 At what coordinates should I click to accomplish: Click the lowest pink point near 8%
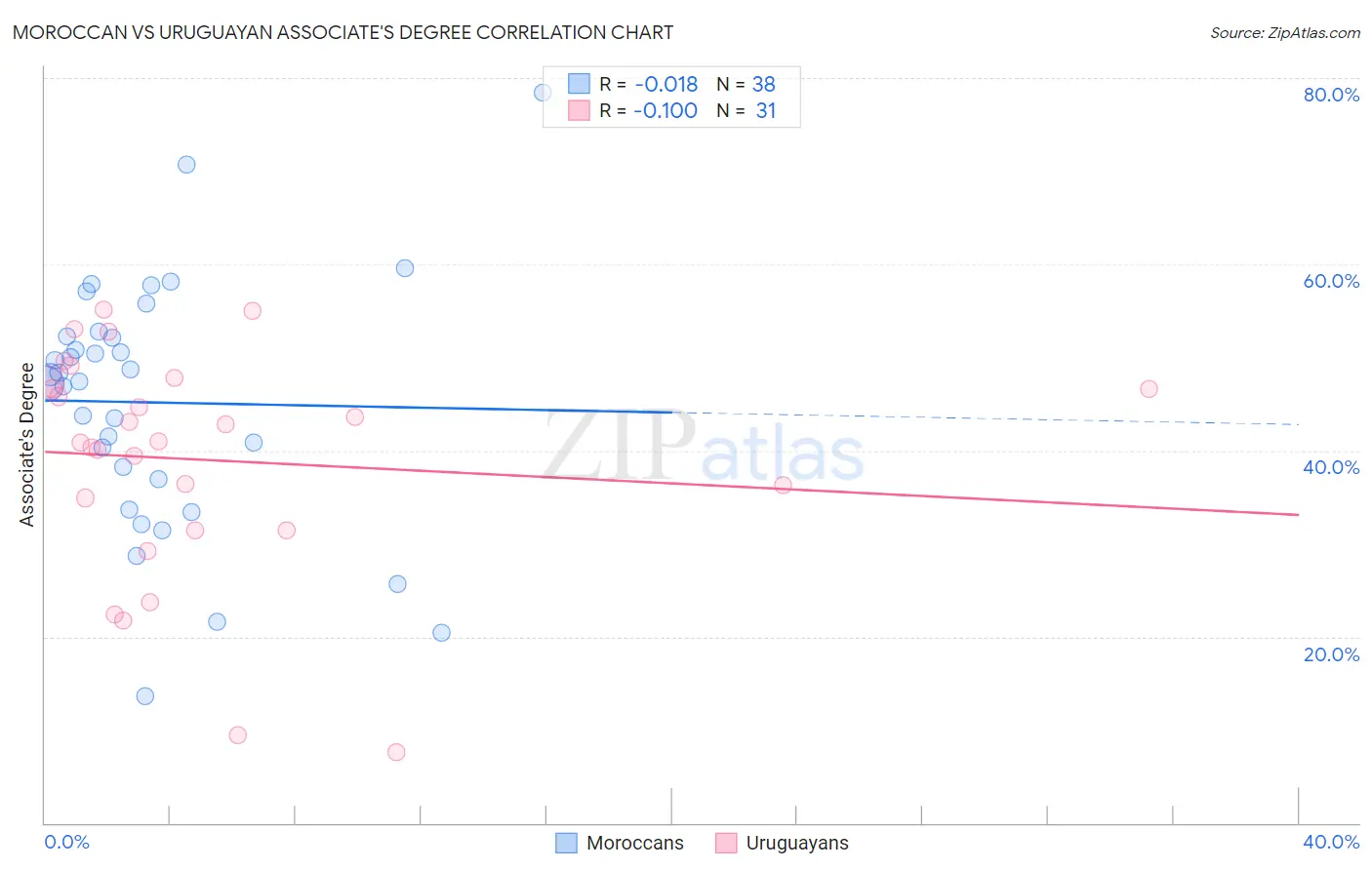pos(396,752)
